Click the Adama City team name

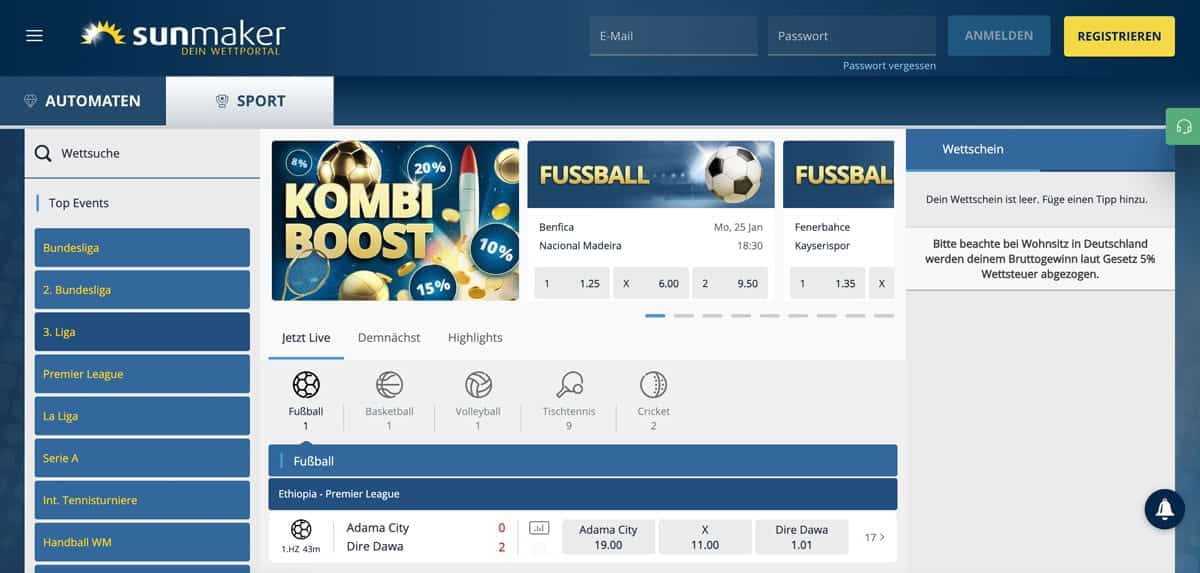click(x=378, y=527)
